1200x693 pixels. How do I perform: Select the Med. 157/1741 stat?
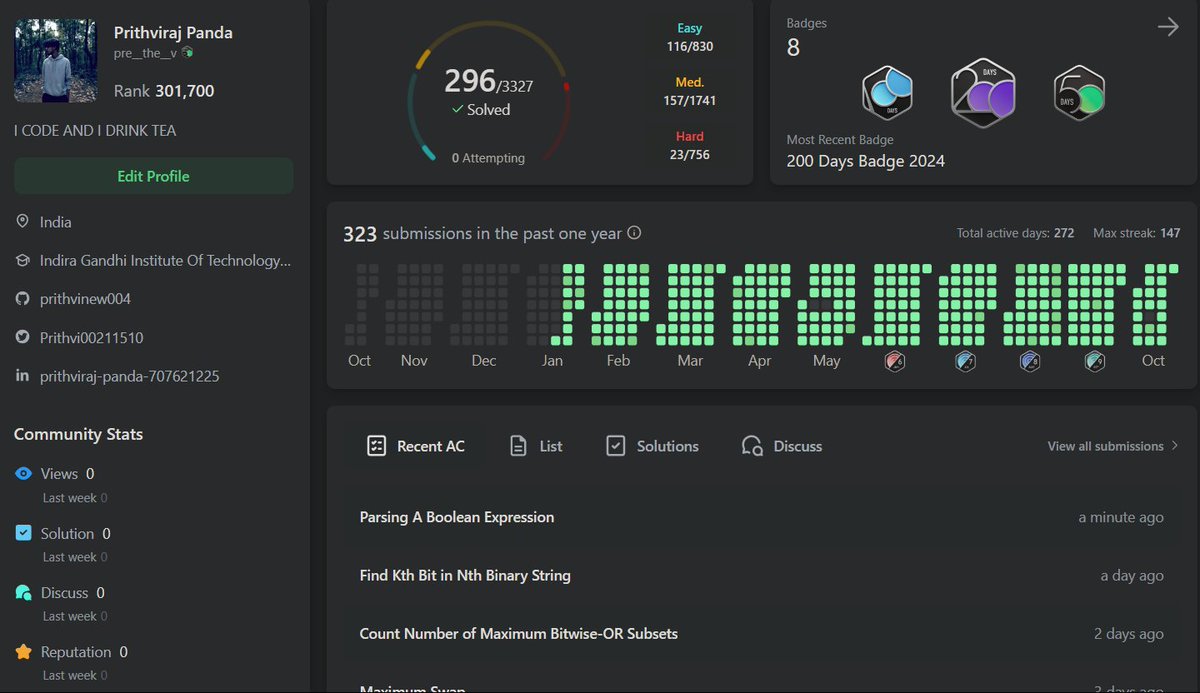tap(690, 91)
